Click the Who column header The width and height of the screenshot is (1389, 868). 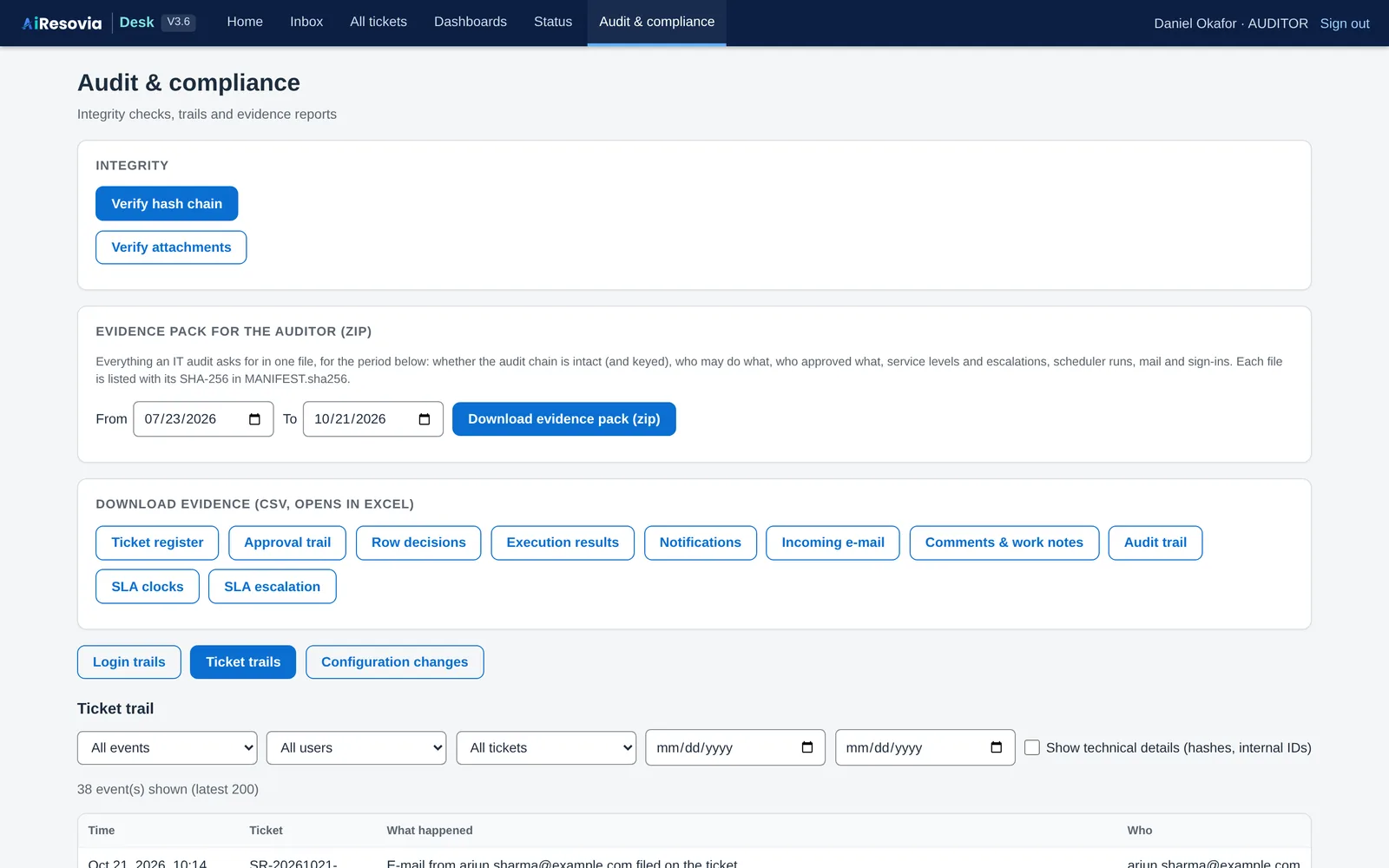pos(1140,831)
